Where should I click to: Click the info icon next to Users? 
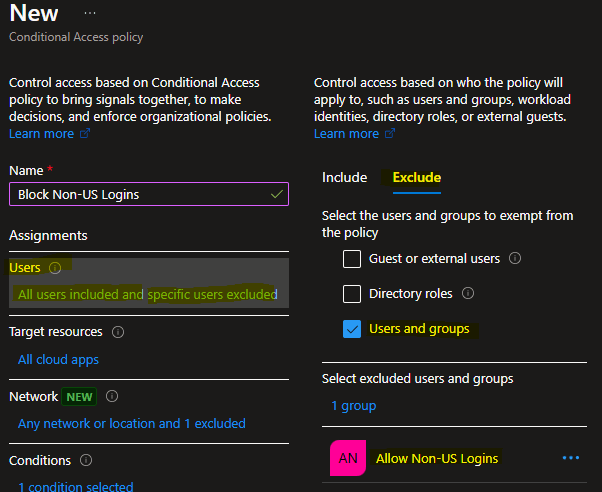(x=55, y=268)
